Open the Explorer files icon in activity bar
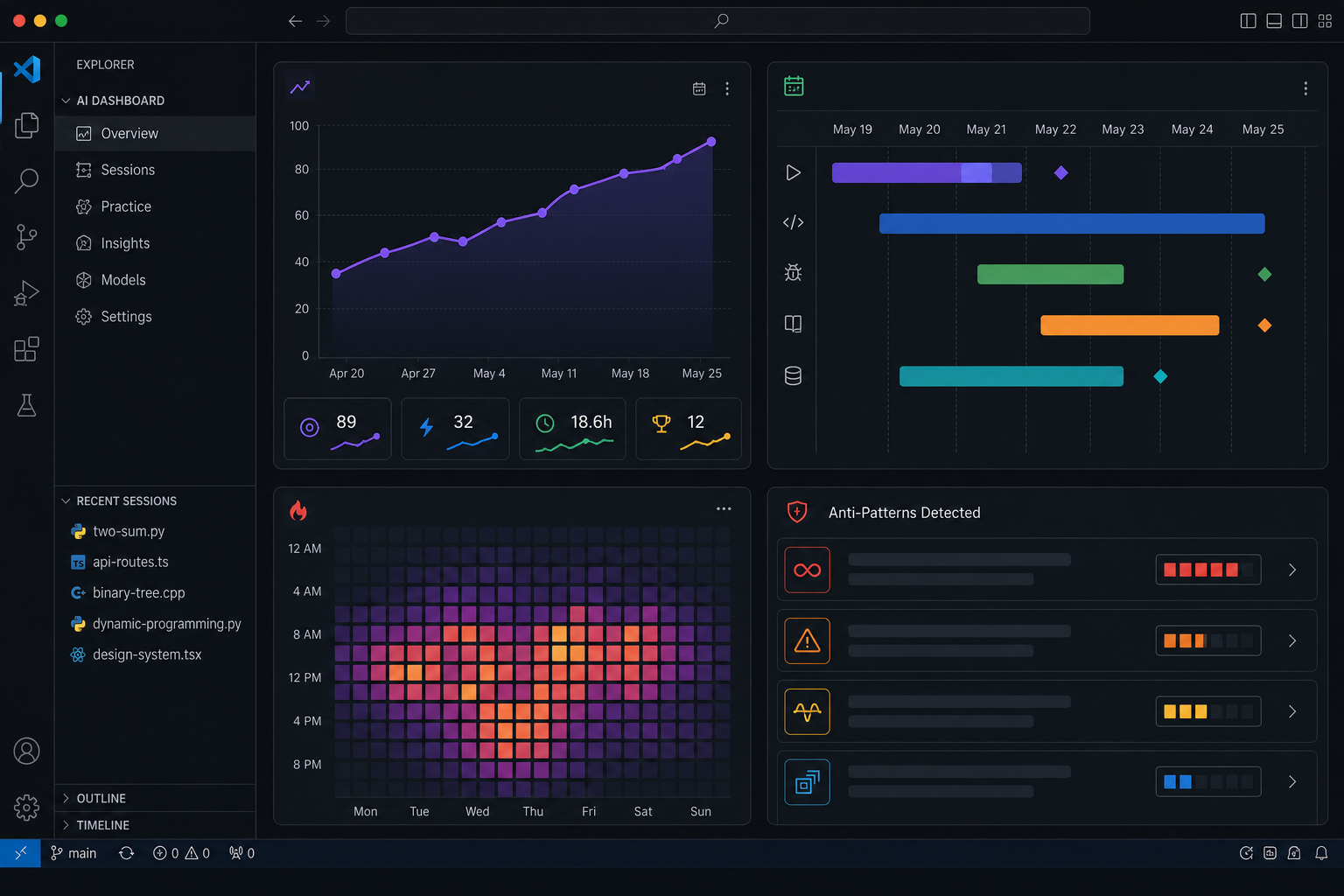Image resolution: width=1344 pixels, height=896 pixels. [x=27, y=125]
